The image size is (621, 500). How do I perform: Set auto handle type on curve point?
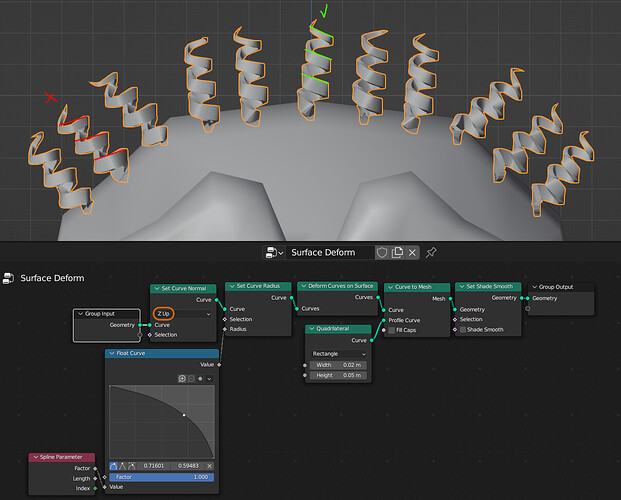coord(114,466)
